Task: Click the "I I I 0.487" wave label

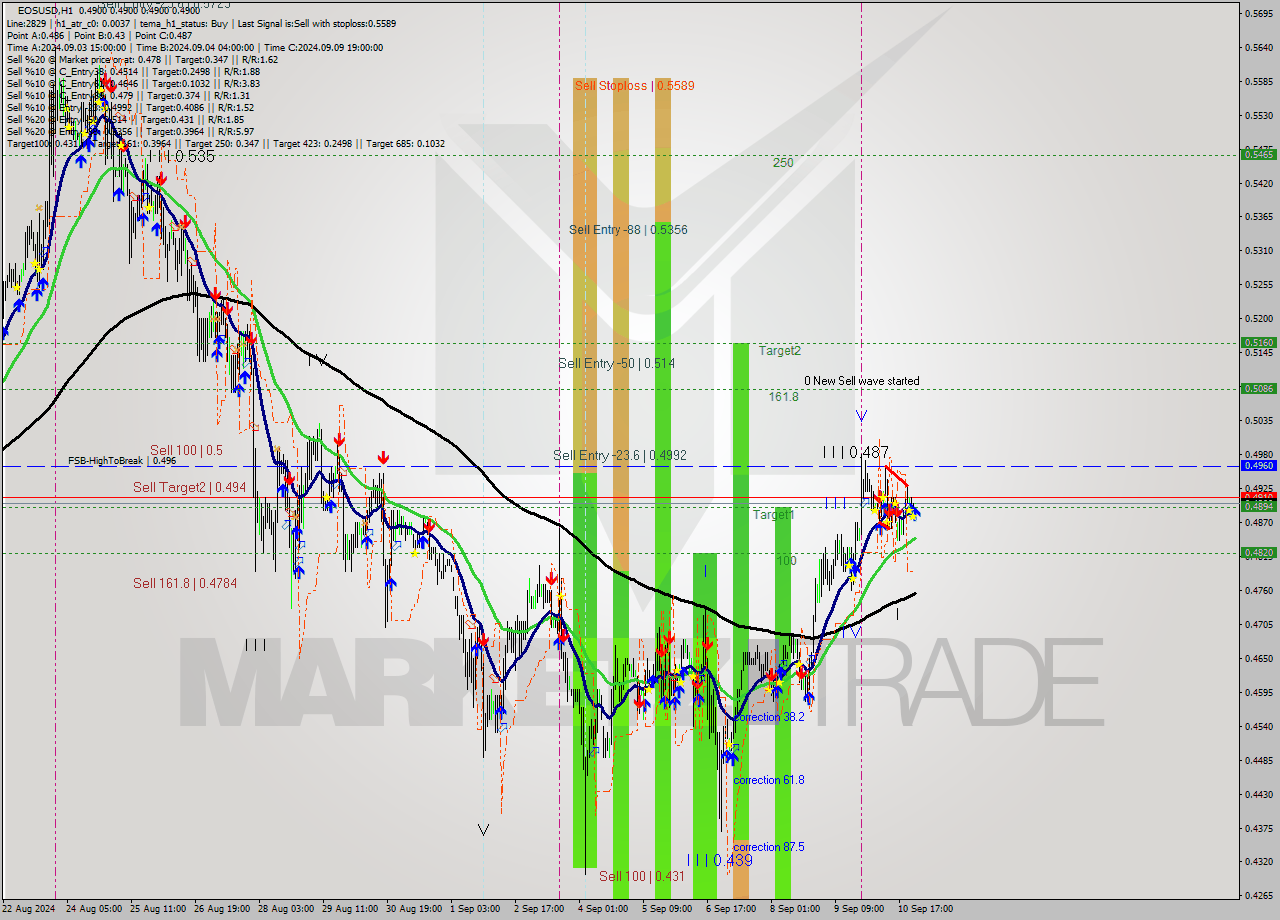Action: pyautogui.click(x=856, y=453)
